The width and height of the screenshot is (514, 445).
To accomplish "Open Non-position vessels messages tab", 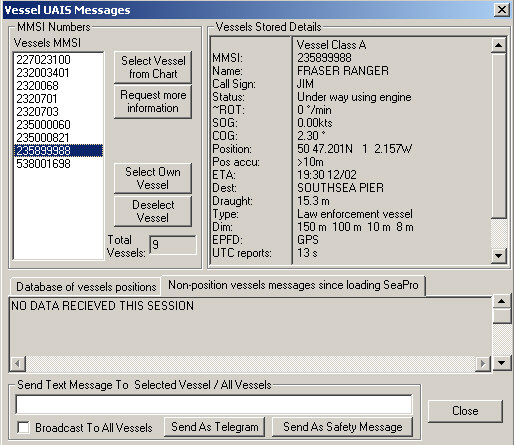I will pyautogui.click(x=293, y=285).
